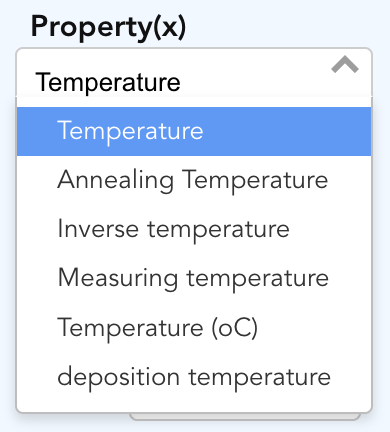This screenshot has height=432, width=390.
Task: Set x property to Annealing Temperature
Action: click(x=194, y=180)
